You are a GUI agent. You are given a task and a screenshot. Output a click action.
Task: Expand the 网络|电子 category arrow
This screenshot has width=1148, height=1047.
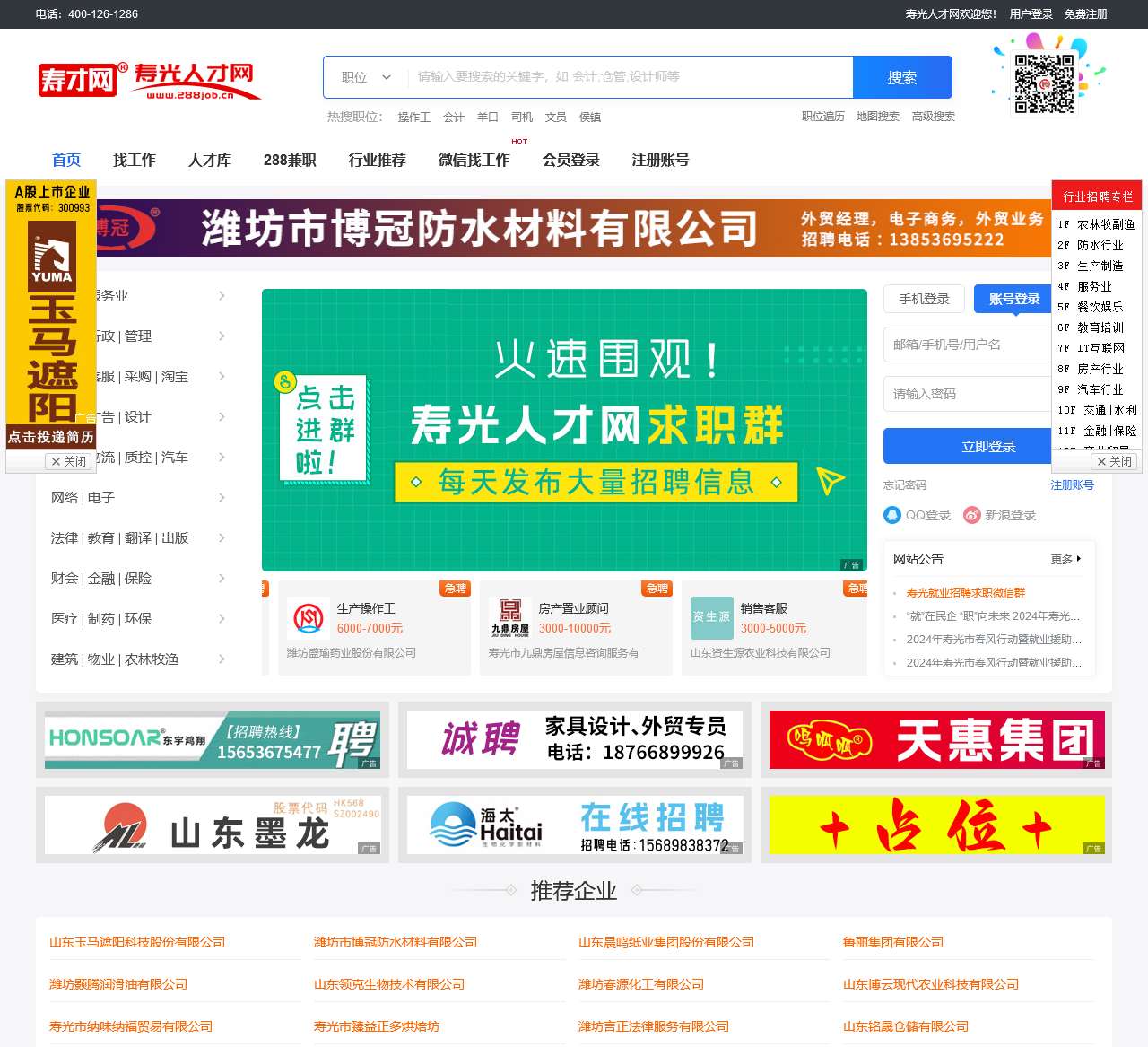[222, 498]
